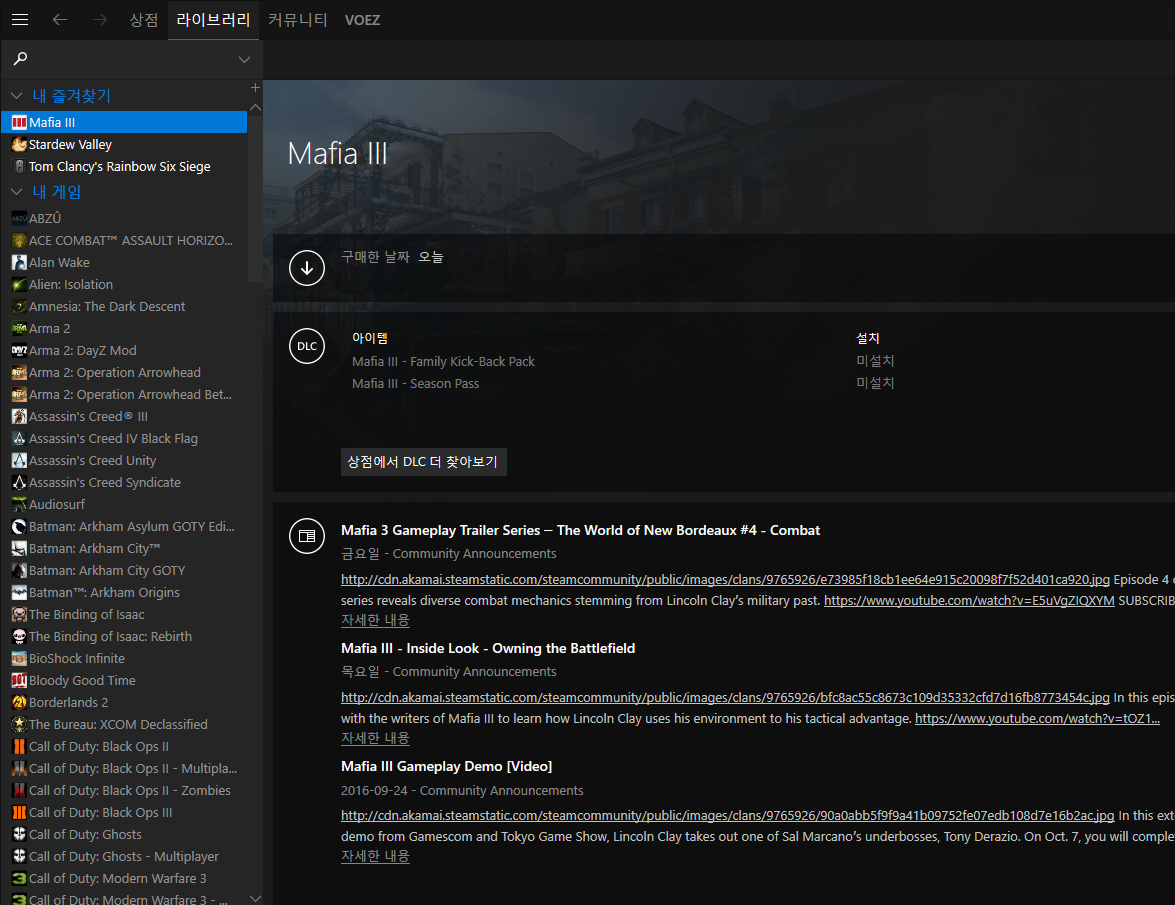Open the akamai image link ending ca920.jpg

click(x=725, y=580)
